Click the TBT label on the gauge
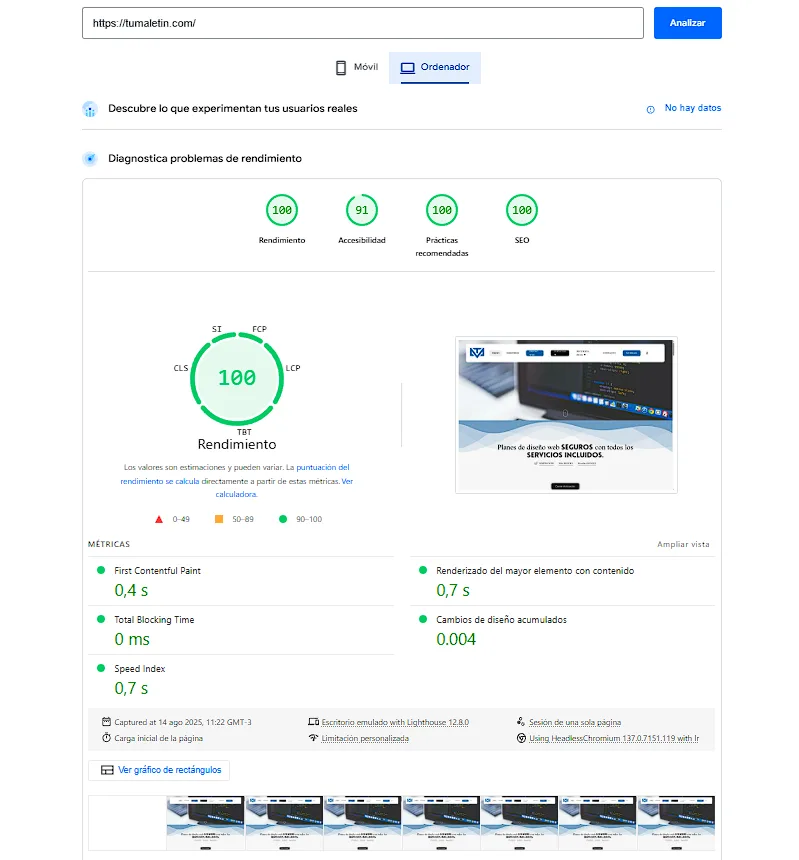This screenshot has width=799, height=860. point(244,432)
